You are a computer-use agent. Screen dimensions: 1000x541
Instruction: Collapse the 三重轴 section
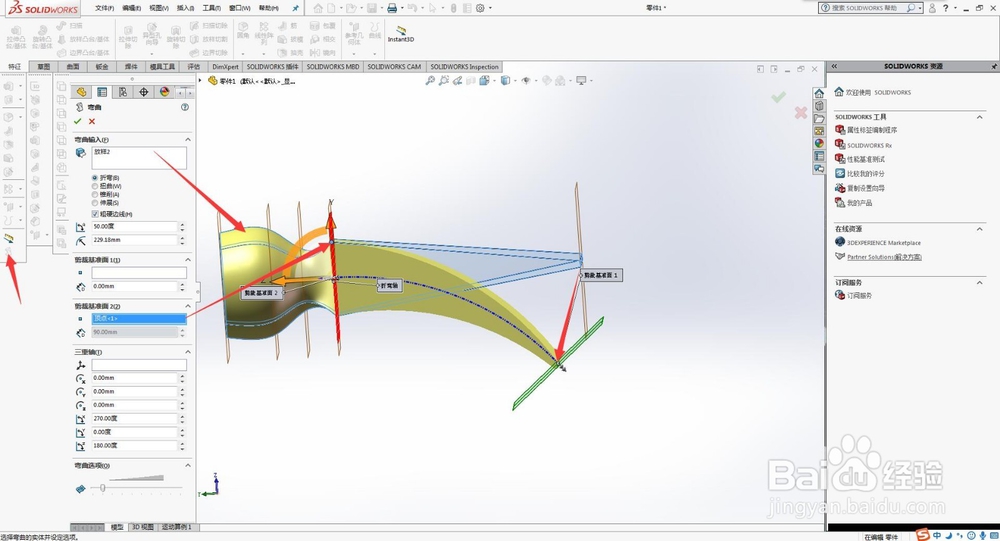tap(188, 352)
